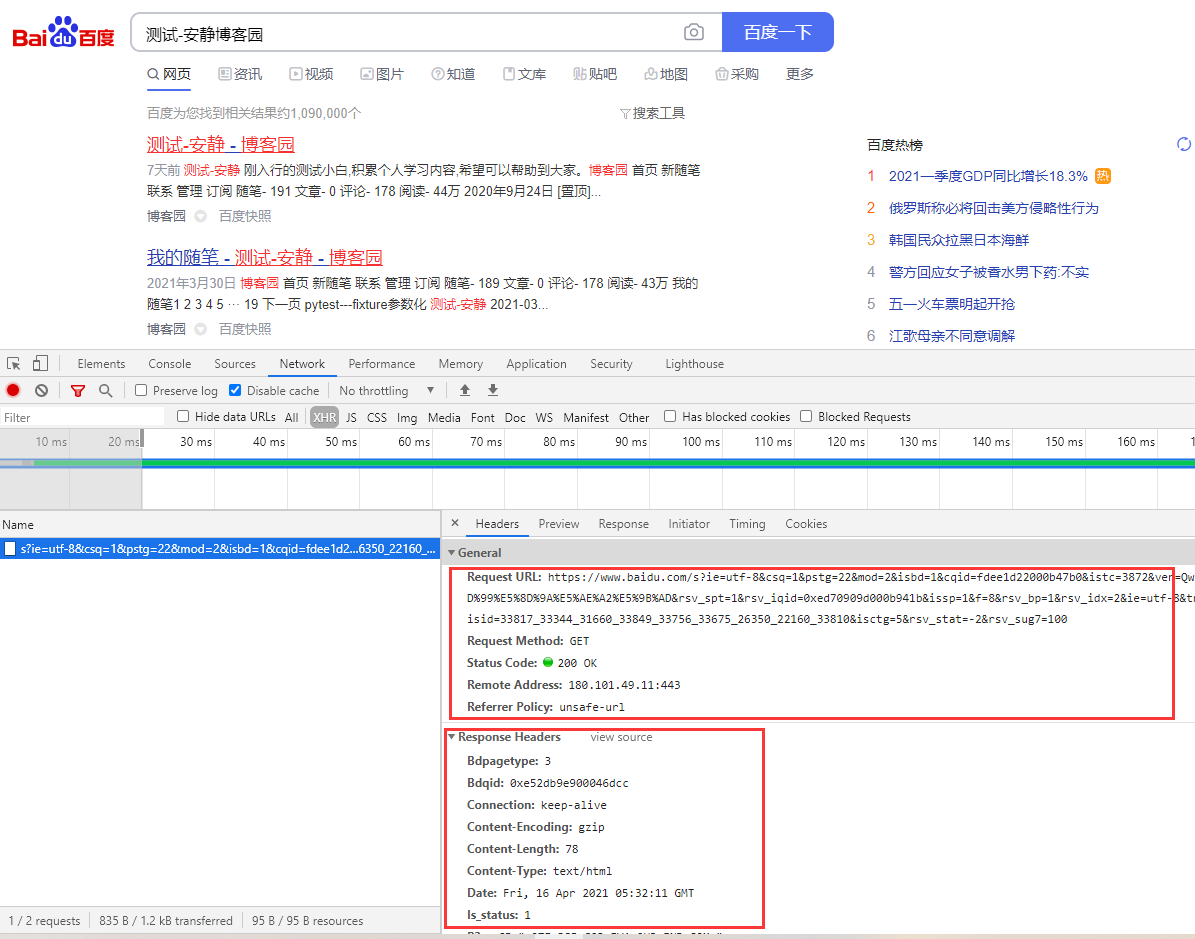Open the request Preview tab

point(559,524)
